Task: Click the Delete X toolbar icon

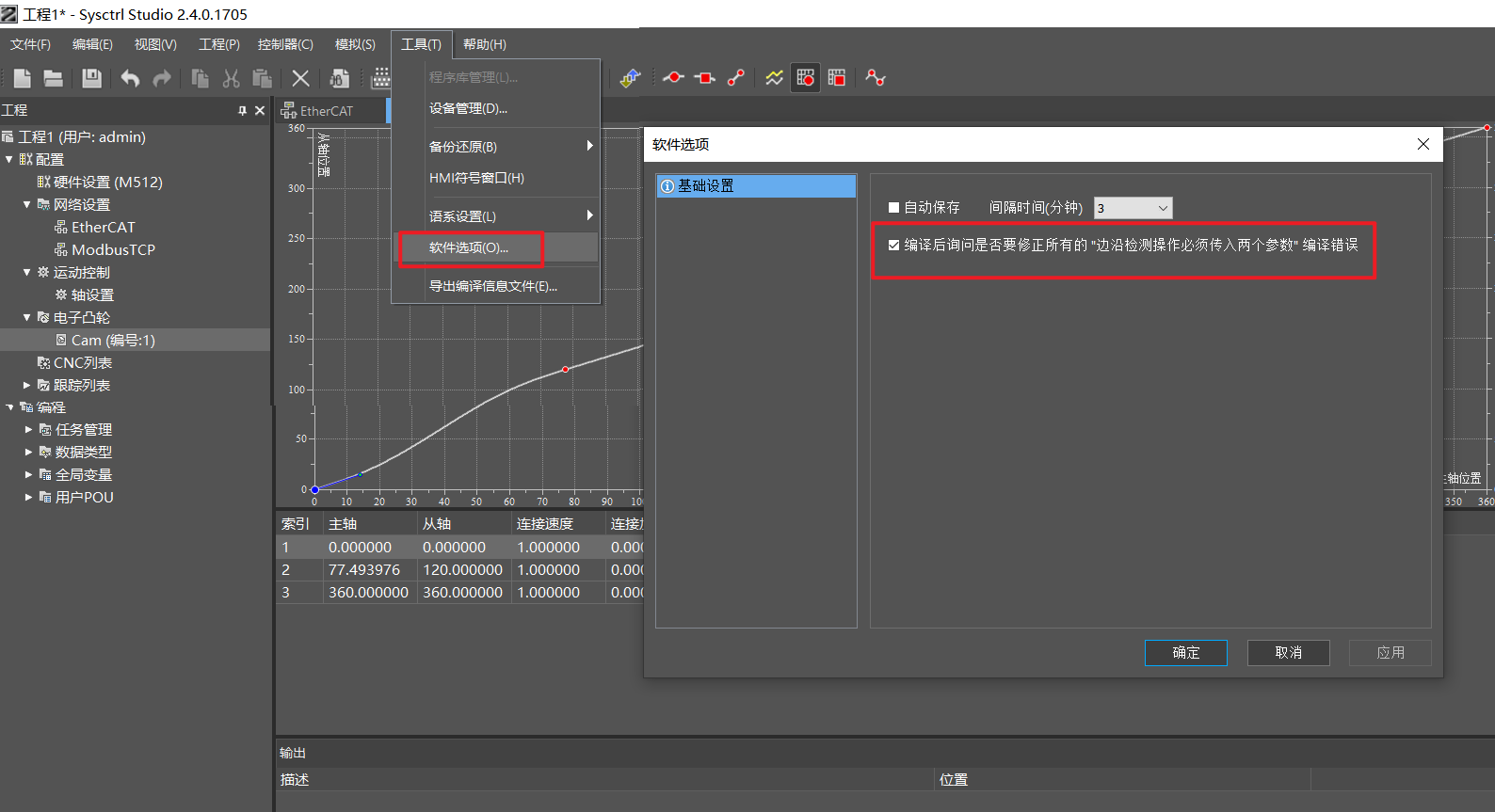Action: (300, 78)
